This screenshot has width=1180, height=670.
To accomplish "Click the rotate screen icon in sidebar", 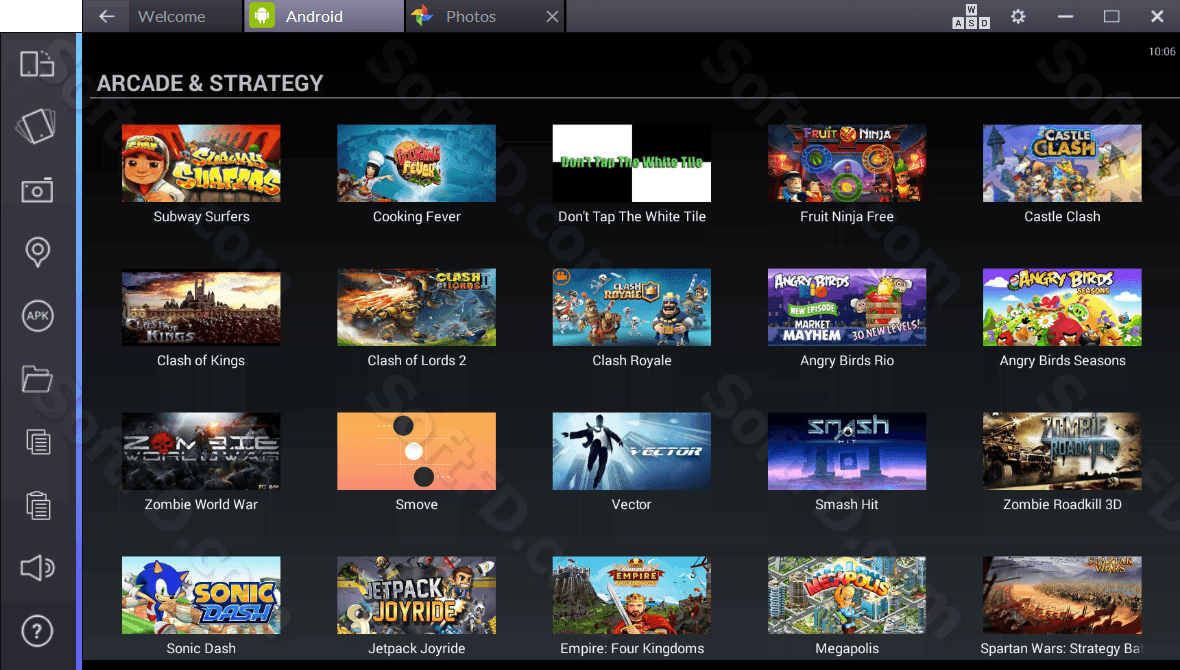I will click(x=37, y=64).
